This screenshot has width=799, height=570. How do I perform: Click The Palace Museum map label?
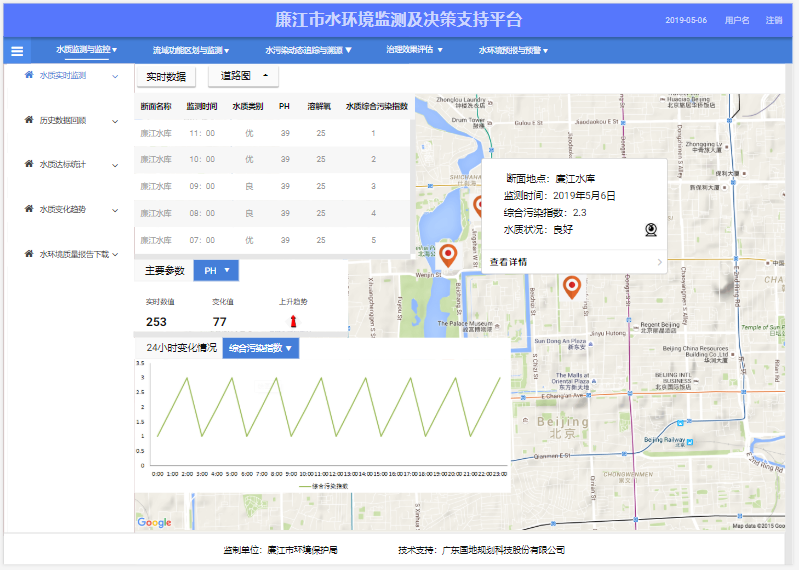pos(465,325)
